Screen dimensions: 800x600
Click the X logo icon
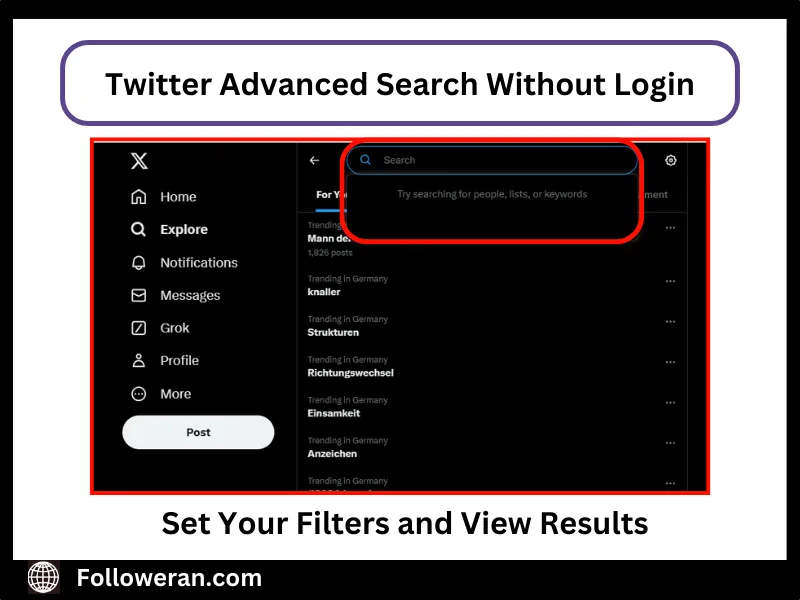coord(139,161)
